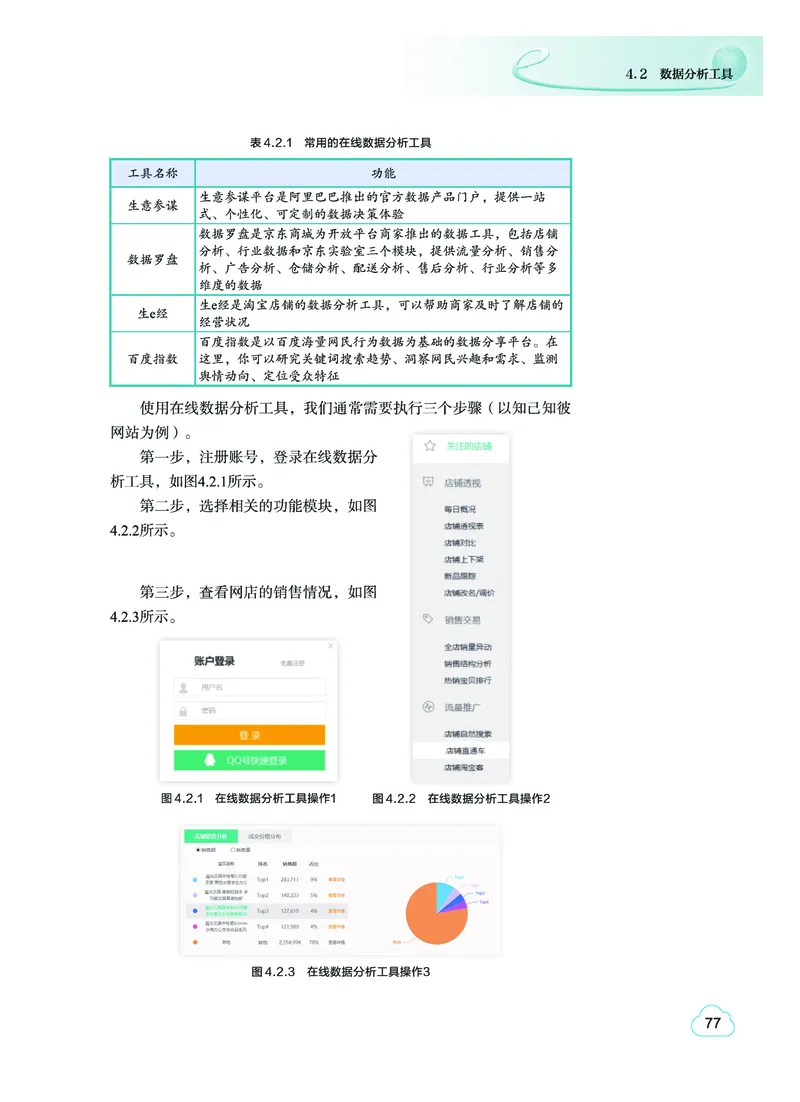Click the QQ penguin icon on the green button
The height and width of the screenshot is (1102, 800).
tap(210, 759)
